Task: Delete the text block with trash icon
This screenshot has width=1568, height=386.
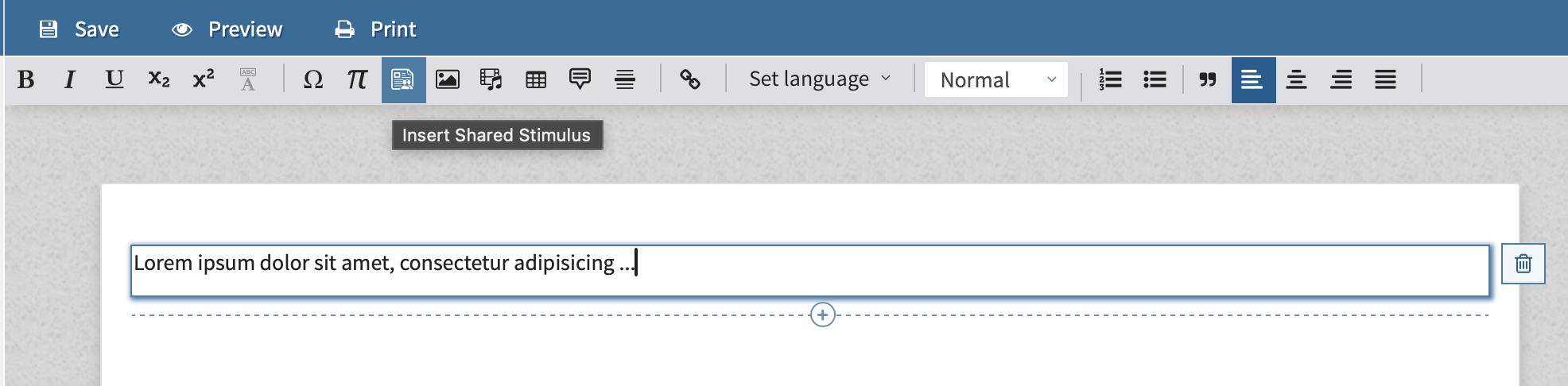Action: point(1523,264)
